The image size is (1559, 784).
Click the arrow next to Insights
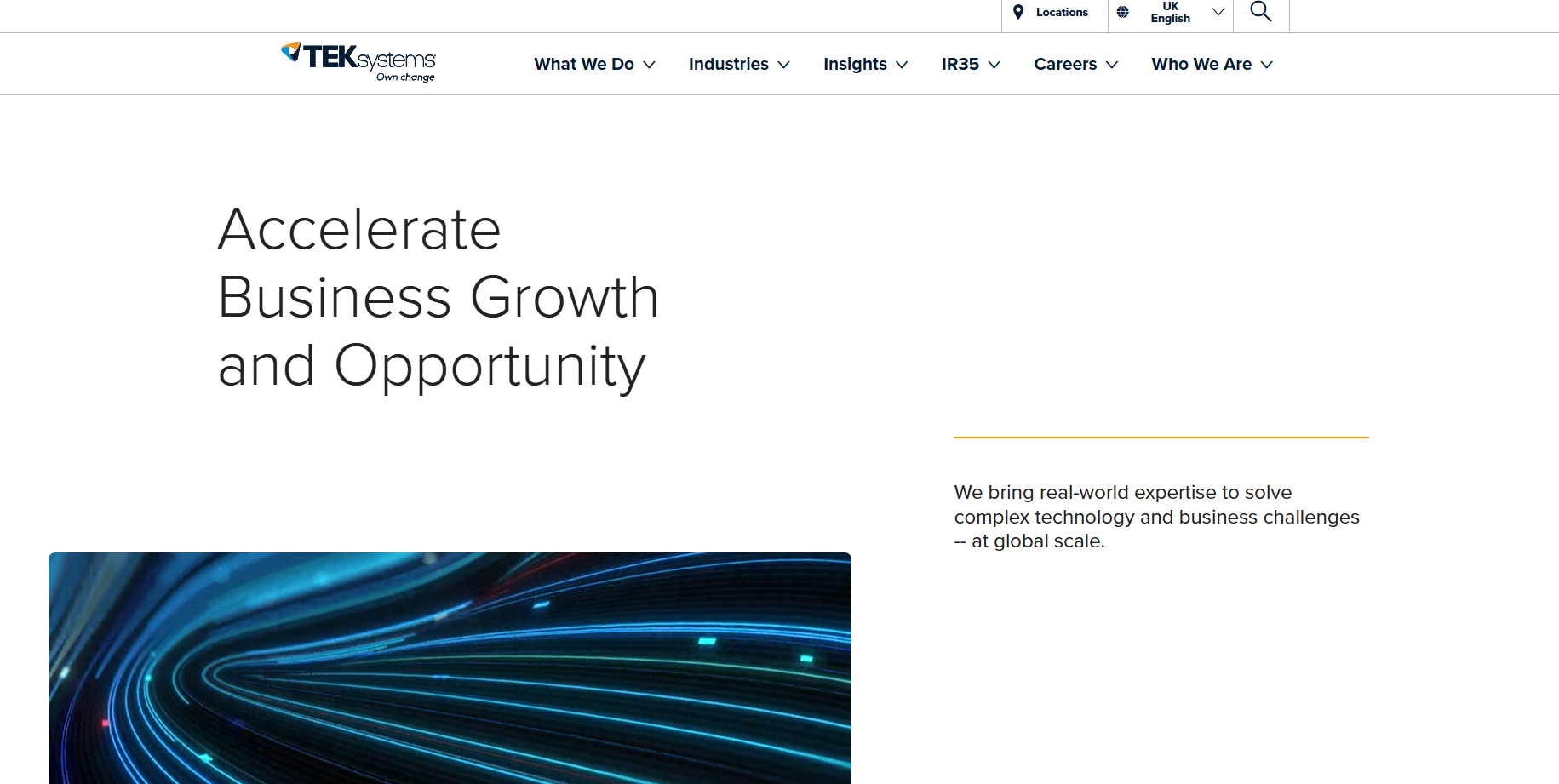point(903,65)
